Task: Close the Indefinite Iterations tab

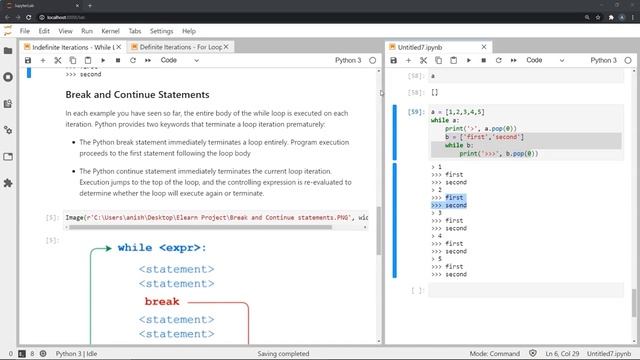Action: coord(119,47)
